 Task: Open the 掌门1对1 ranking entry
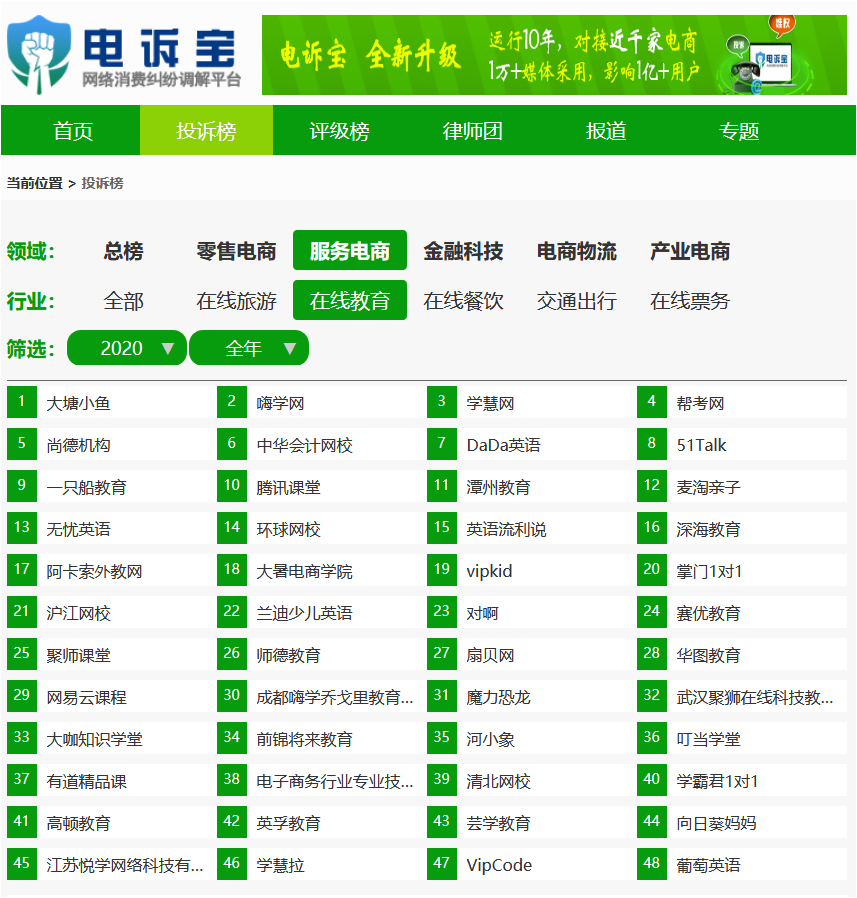742,570
